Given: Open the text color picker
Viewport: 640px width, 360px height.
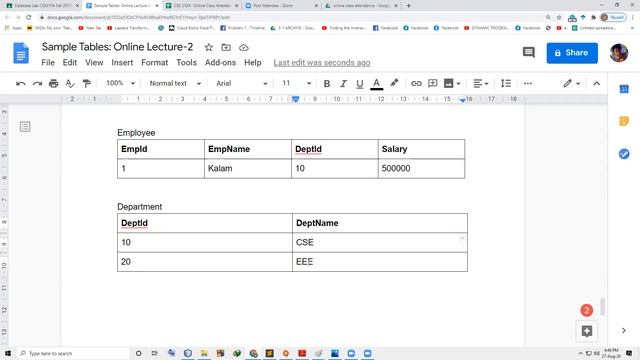Looking at the screenshot, I should click(x=376, y=84).
